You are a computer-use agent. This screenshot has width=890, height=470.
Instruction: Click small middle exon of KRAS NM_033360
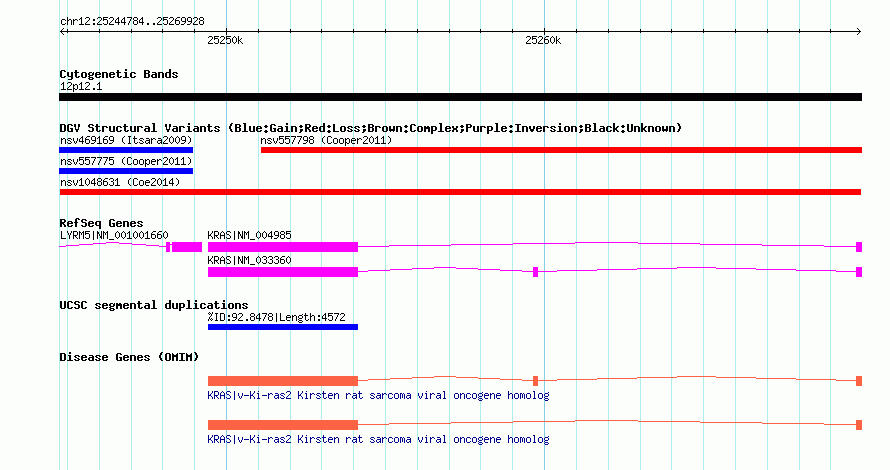tap(535, 272)
